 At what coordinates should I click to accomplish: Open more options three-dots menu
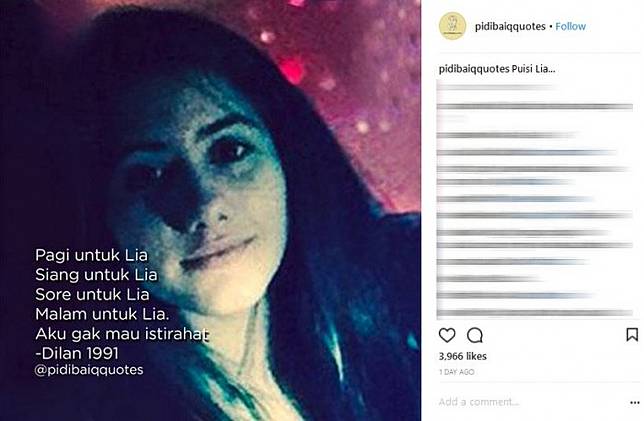click(x=635, y=403)
